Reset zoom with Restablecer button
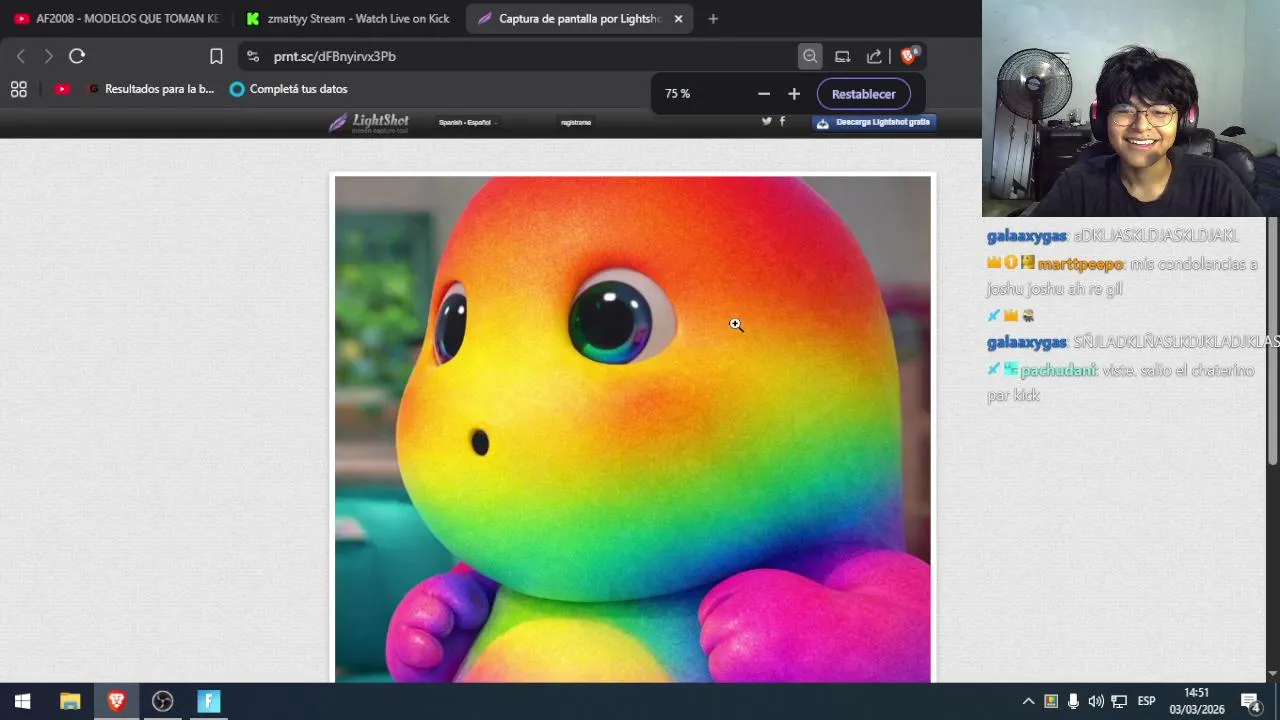1280x720 pixels. tap(864, 93)
